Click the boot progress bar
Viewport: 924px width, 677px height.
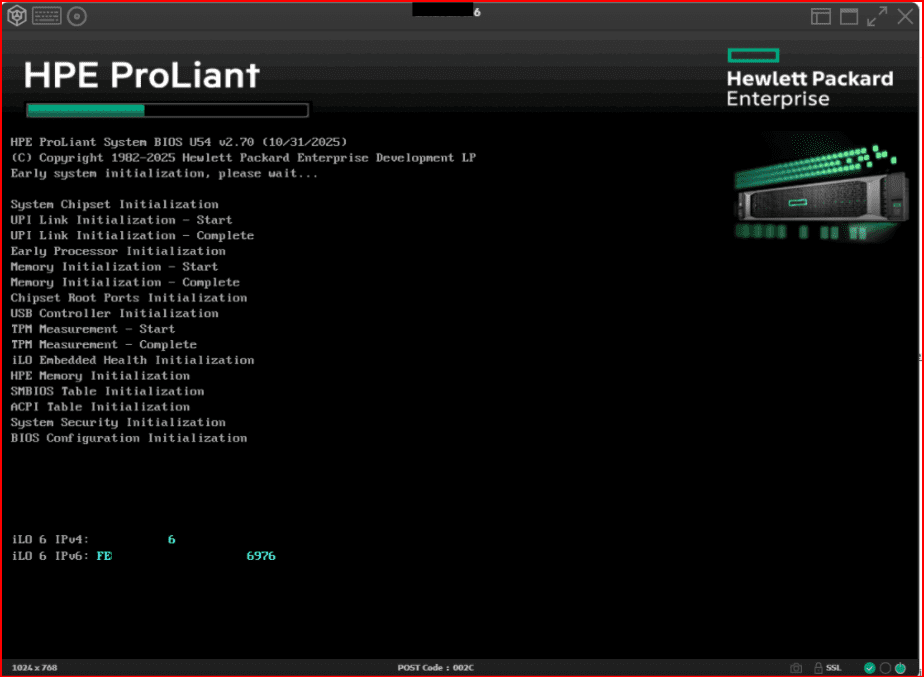167,110
